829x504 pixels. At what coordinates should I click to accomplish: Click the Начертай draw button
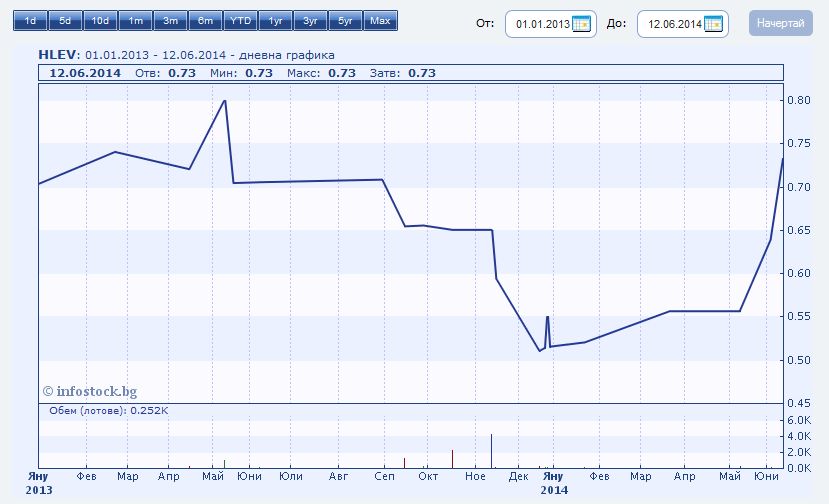[x=780, y=23]
